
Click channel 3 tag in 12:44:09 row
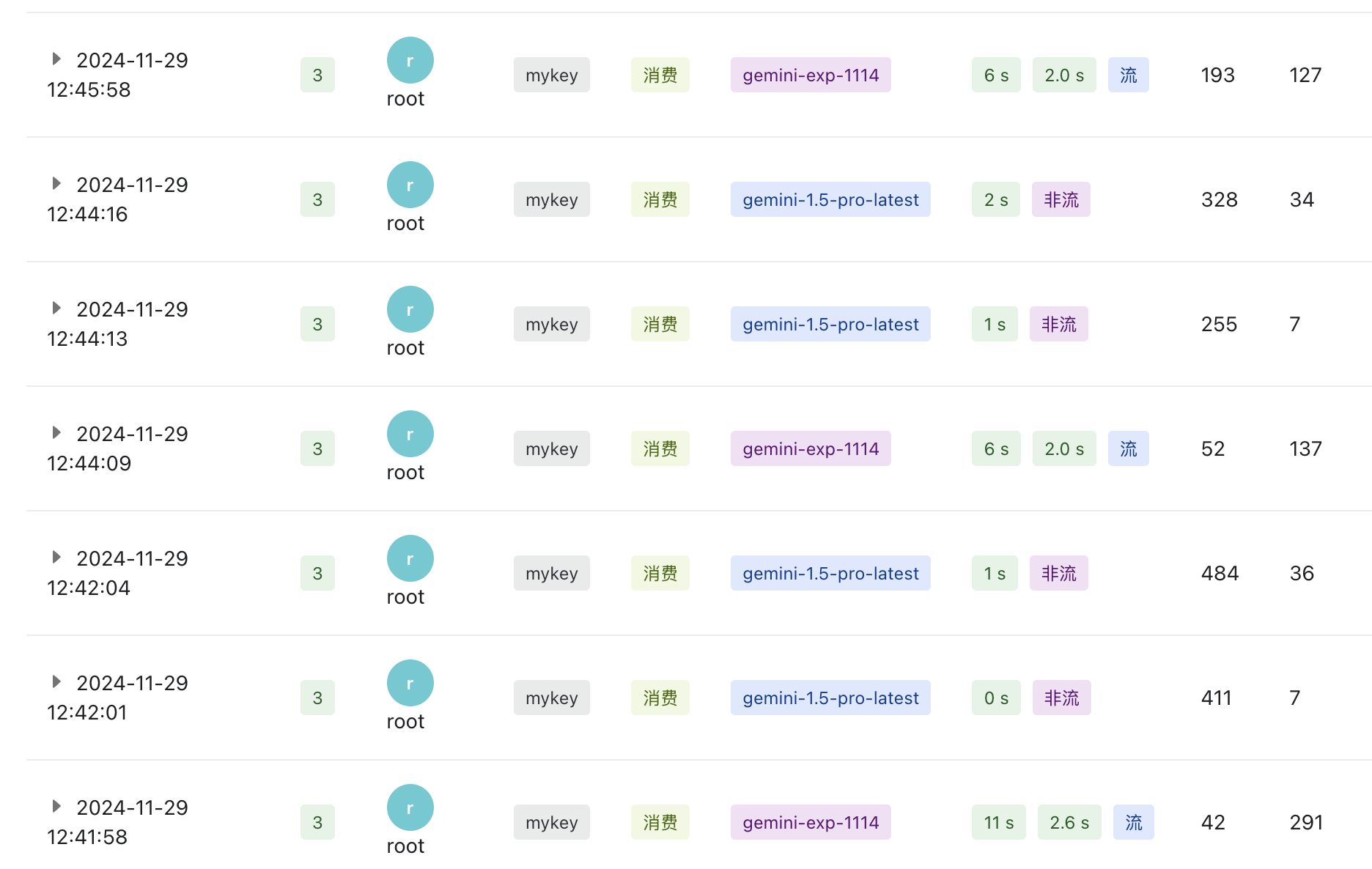[x=317, y=448]
